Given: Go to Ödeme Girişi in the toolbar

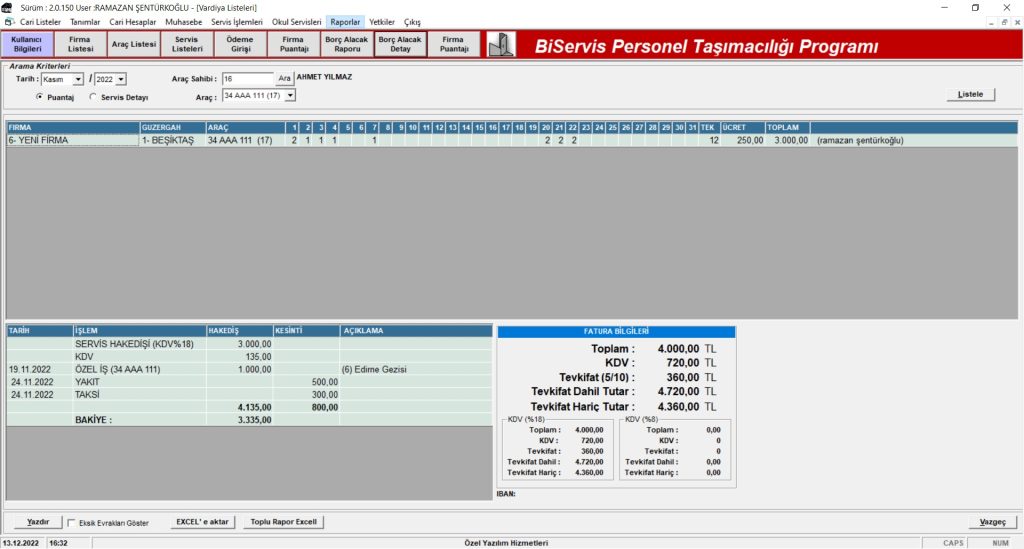Looking at the screenshot, I should coord(240,45).
